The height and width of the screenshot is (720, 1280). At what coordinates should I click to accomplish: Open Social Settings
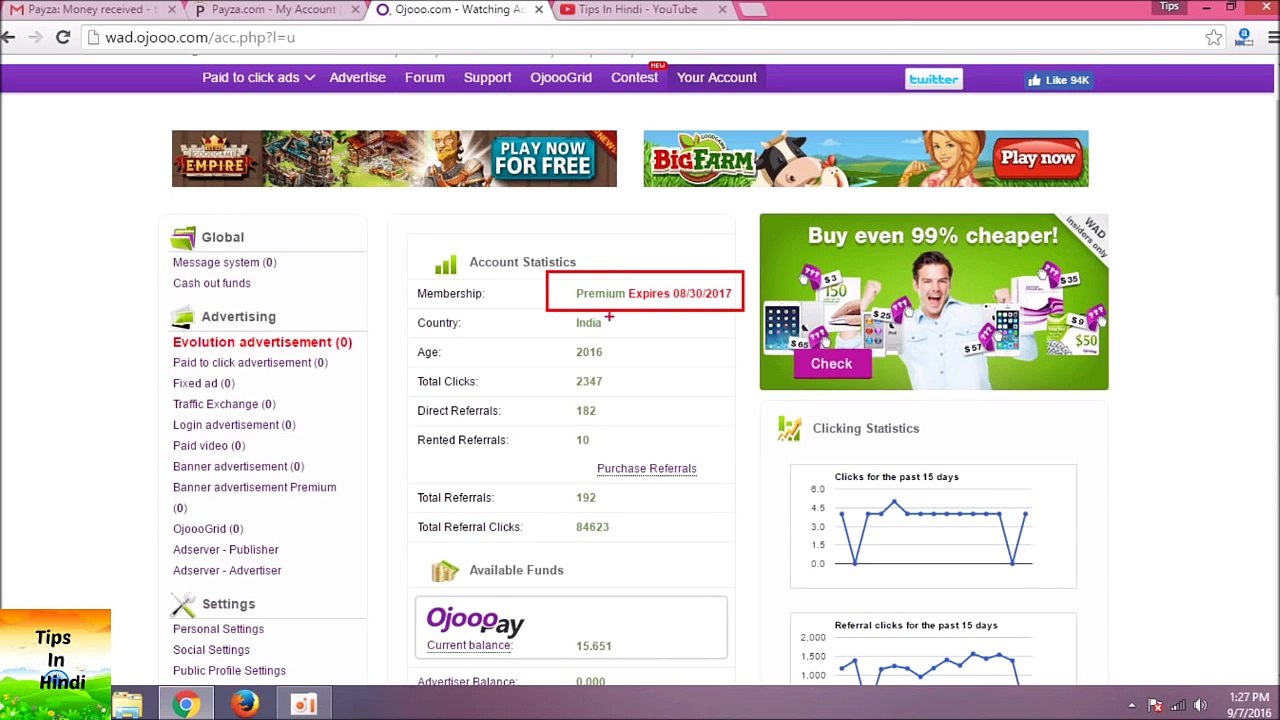pos(211,650)
